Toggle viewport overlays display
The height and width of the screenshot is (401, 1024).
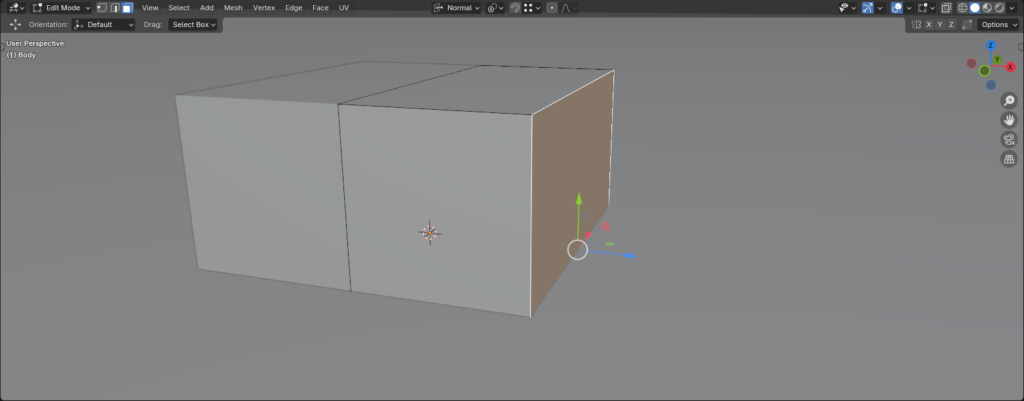pos(900,7)
